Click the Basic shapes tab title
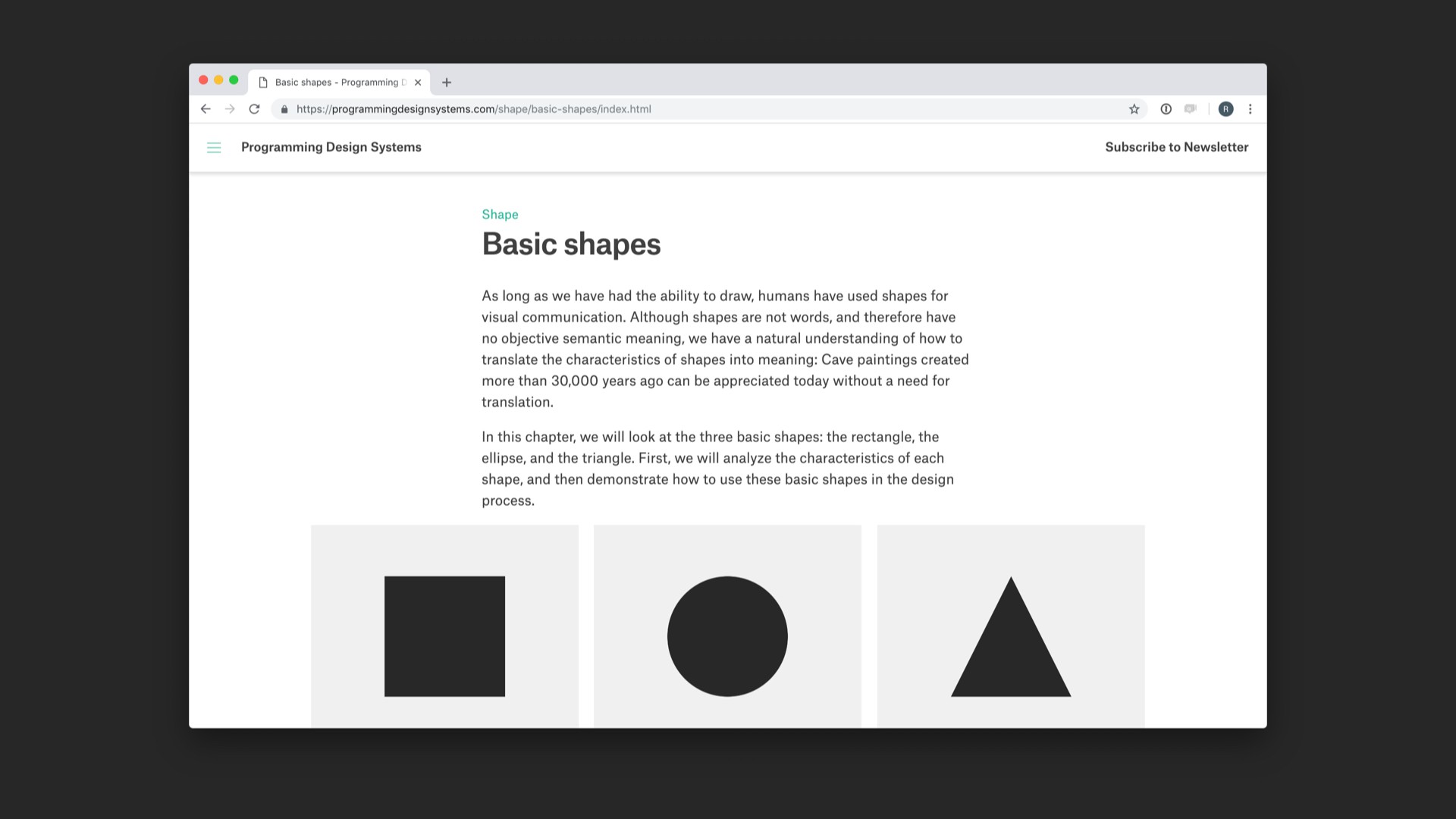Screen dimensions: 1456x819 (x=337, y=82)
